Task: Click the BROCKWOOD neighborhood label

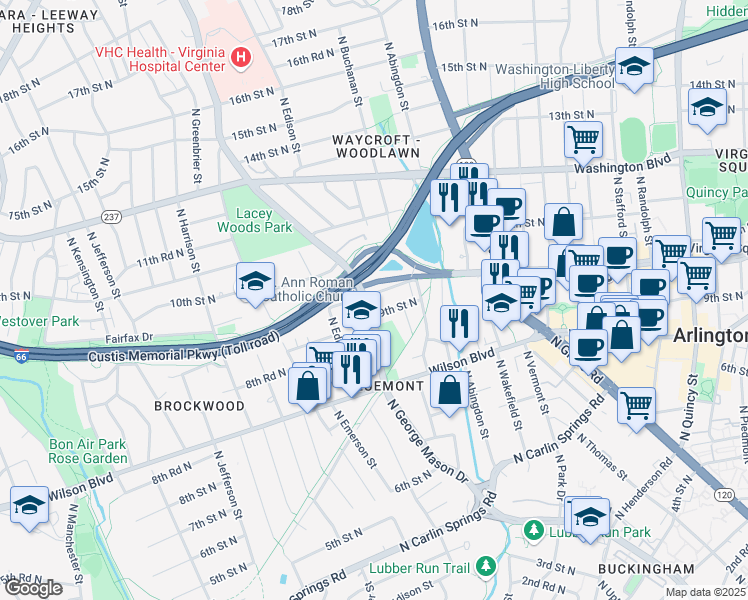Action: [x=199, y=406]
